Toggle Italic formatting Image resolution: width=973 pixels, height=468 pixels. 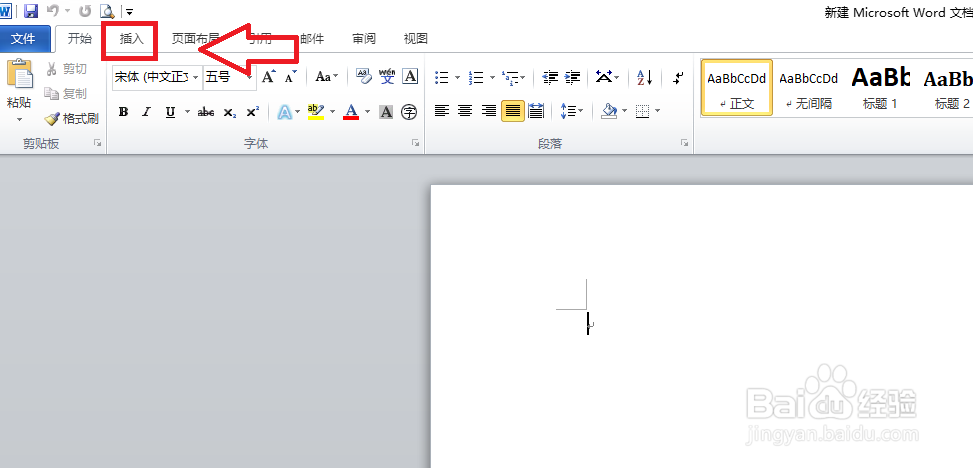[x=146, y=112]
